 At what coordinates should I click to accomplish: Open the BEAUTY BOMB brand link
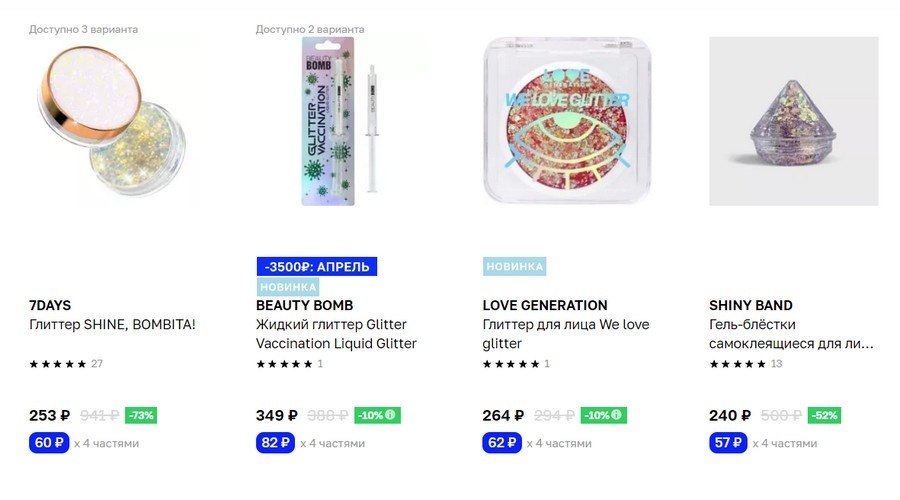coord(304,305)
